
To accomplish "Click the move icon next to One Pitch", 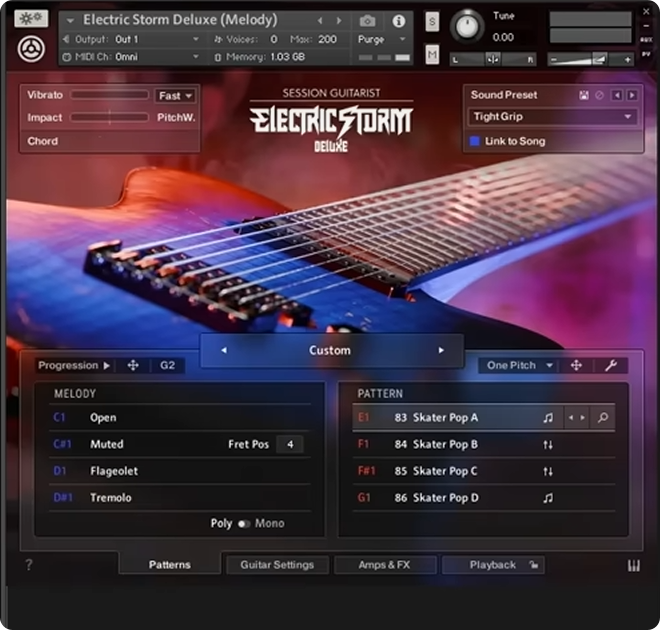I will click(576, 365).
